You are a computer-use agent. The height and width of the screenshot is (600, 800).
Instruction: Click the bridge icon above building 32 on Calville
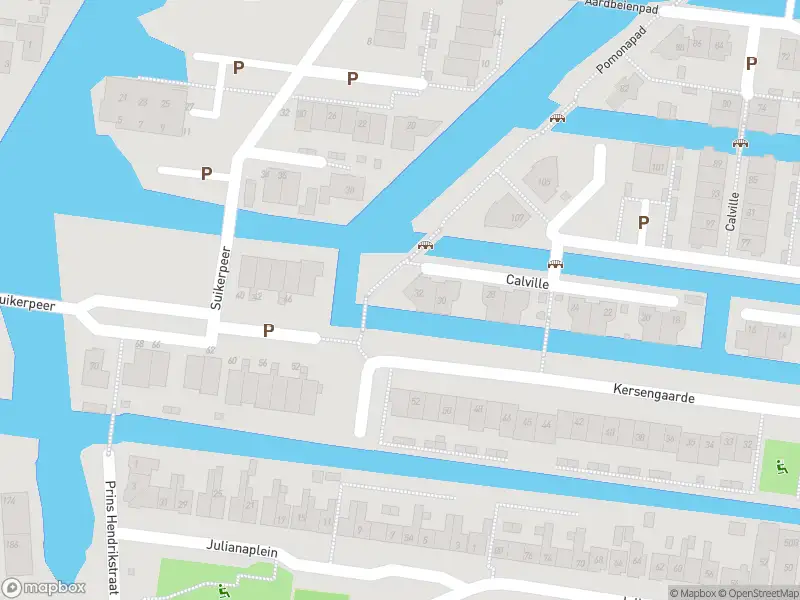point(425,245)
